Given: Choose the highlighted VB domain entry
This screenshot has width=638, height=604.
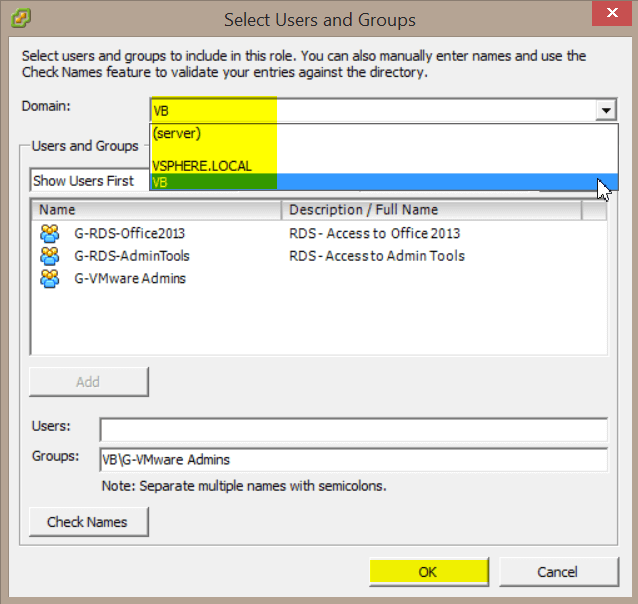Looking at the screenshot, I should (384, 182).
